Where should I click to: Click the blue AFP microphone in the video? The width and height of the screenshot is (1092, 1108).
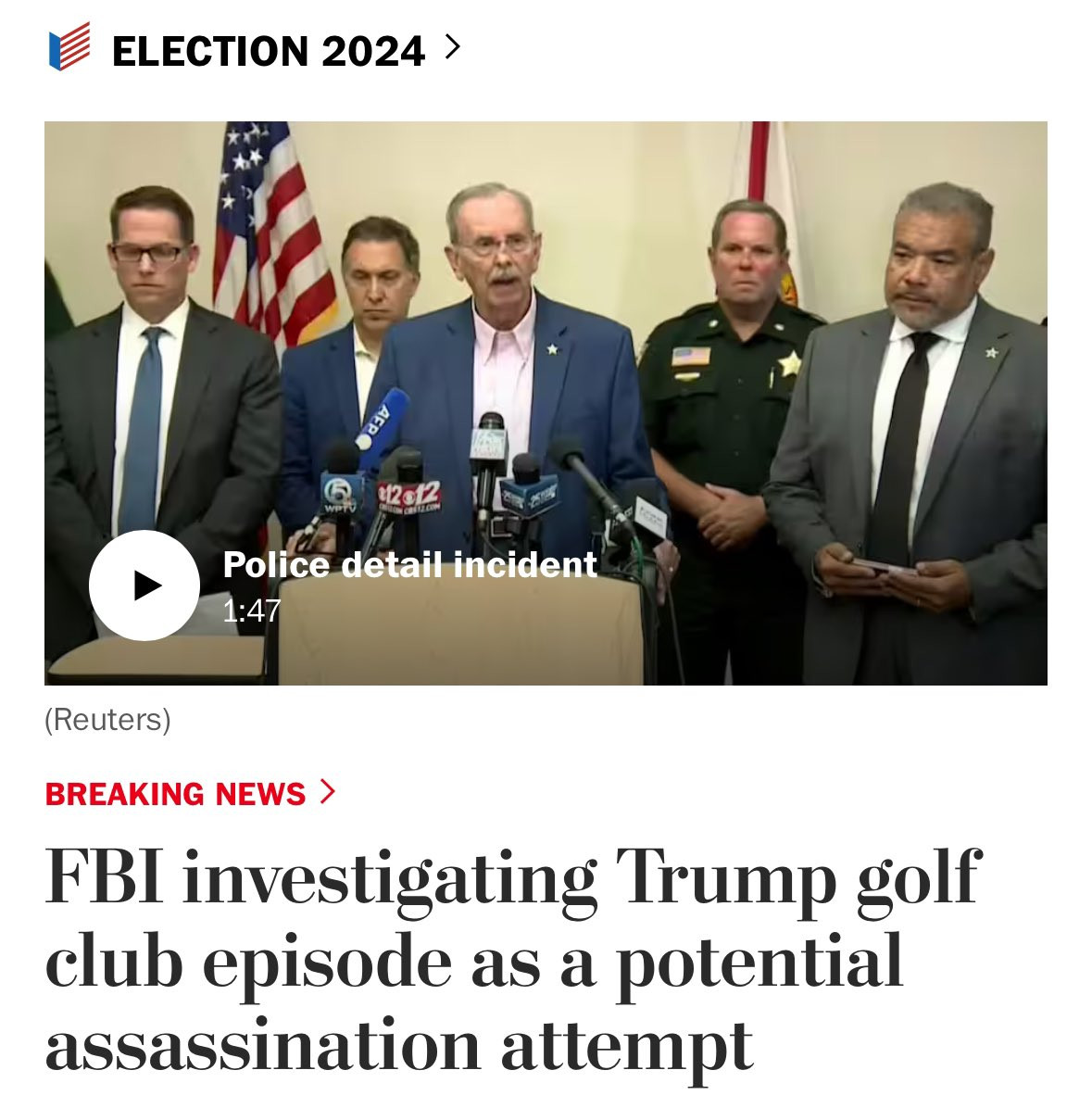[382, 422]
